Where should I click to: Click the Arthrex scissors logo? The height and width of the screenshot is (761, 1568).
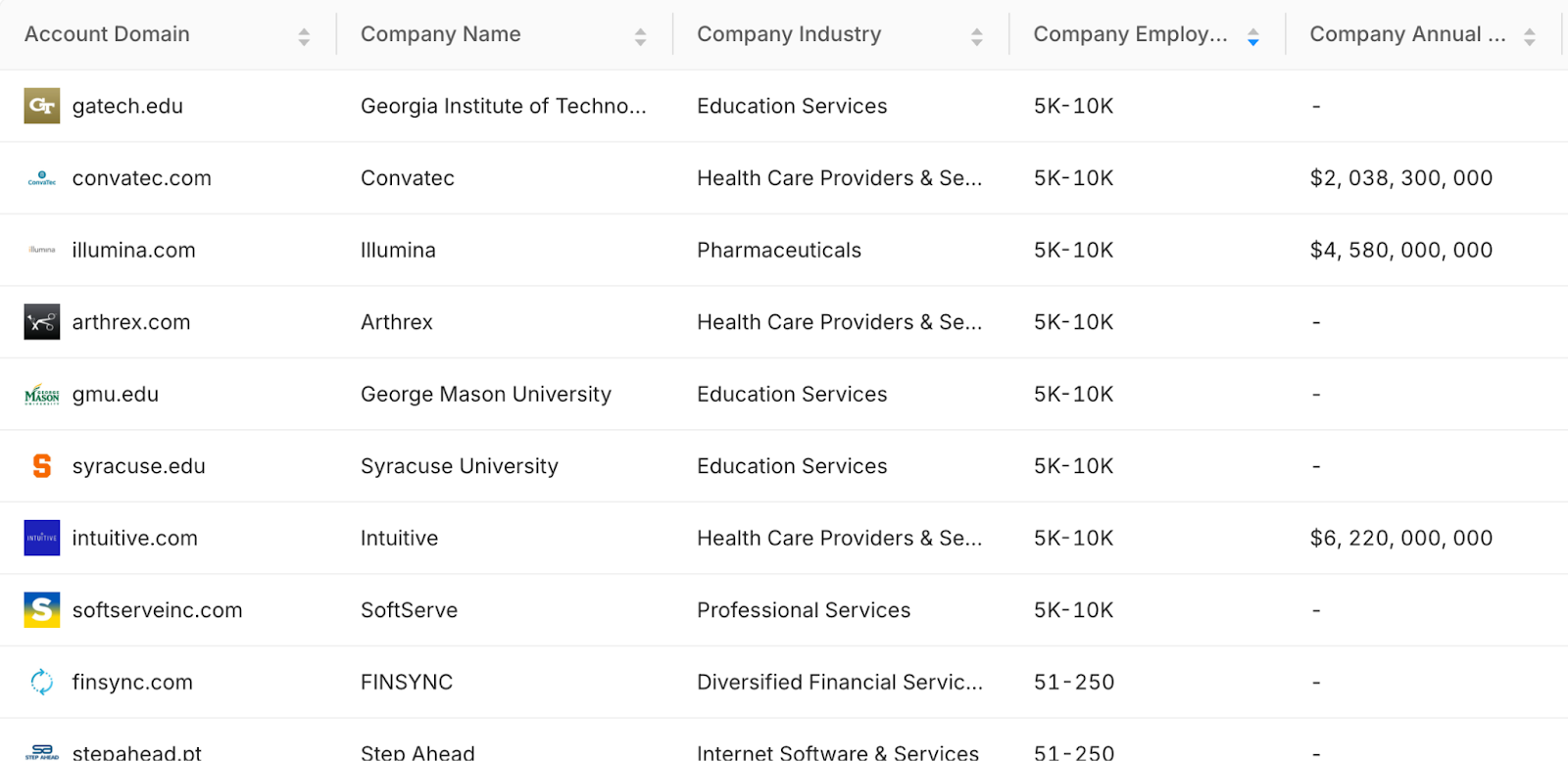41,321
